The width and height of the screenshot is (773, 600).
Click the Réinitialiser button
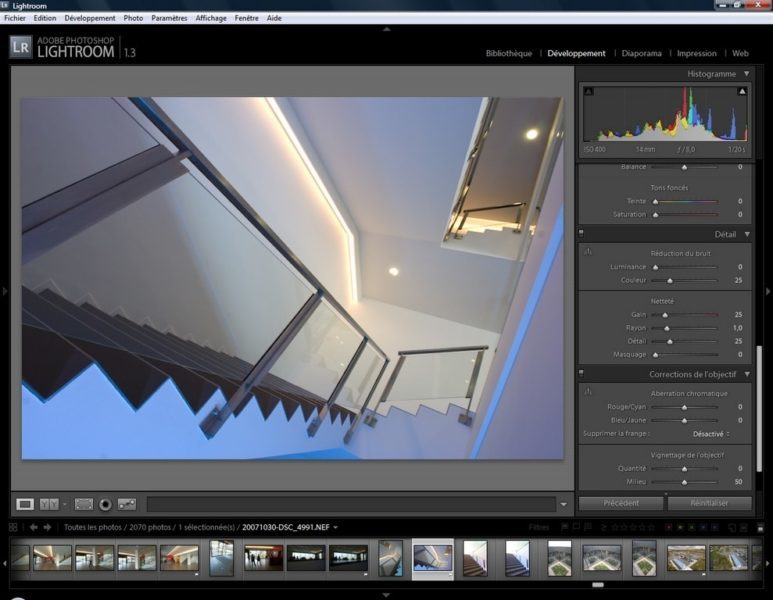(710, 503)
